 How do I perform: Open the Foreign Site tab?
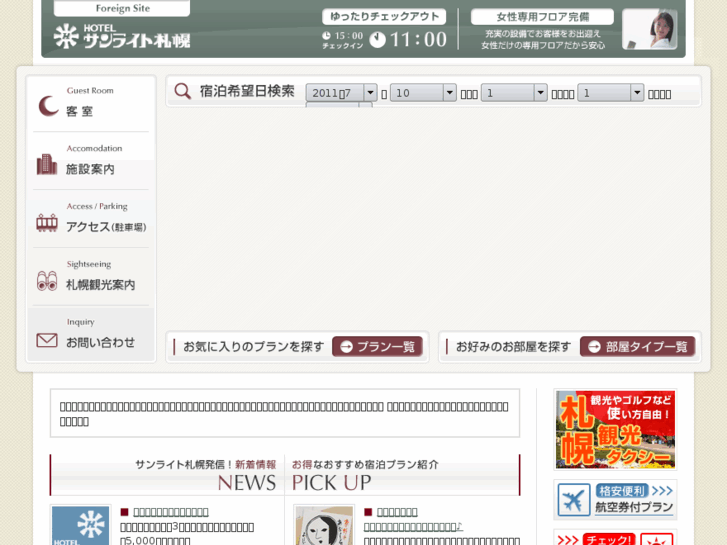tap(122, 8)
